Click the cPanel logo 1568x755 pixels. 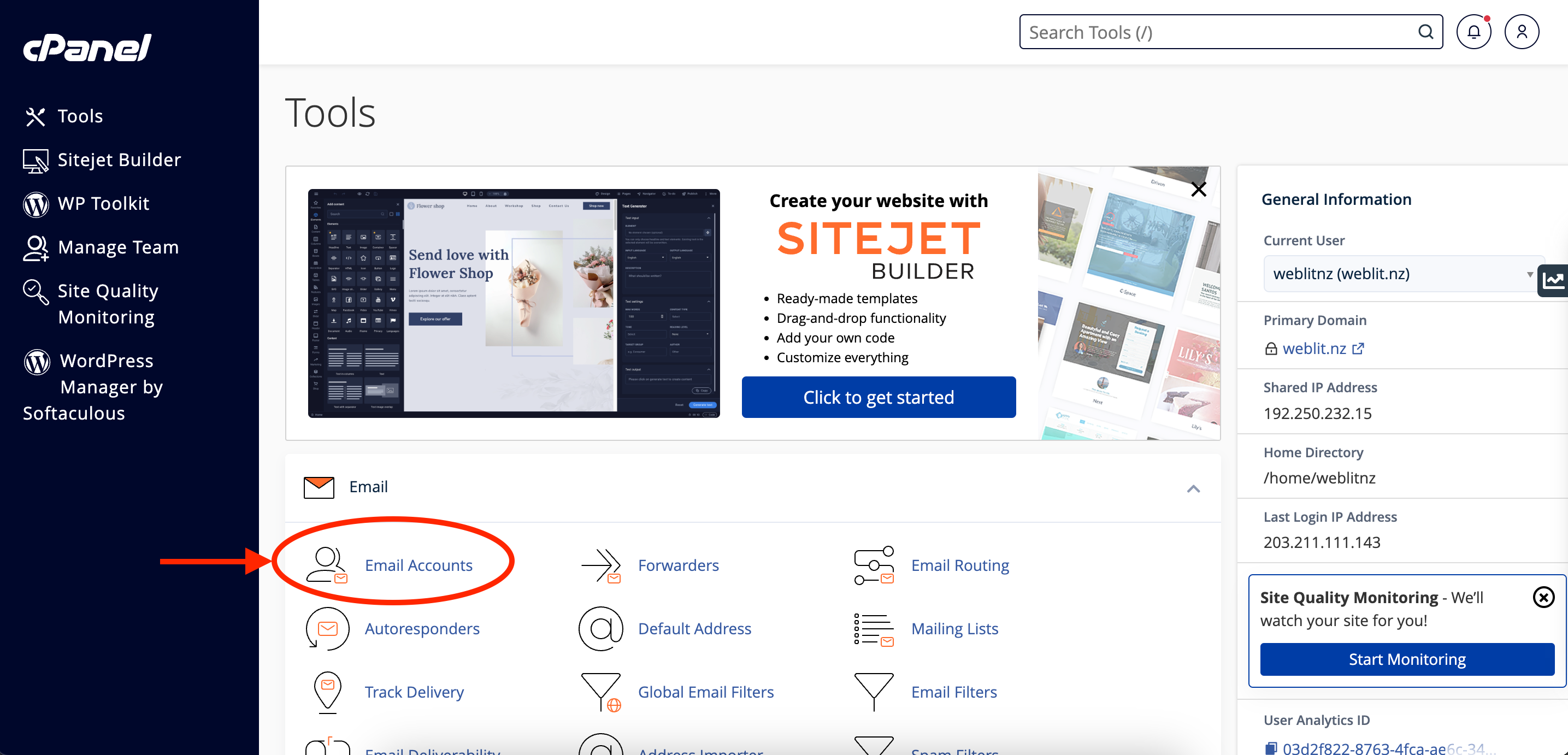pyautogui.click(x=87, y=48)
